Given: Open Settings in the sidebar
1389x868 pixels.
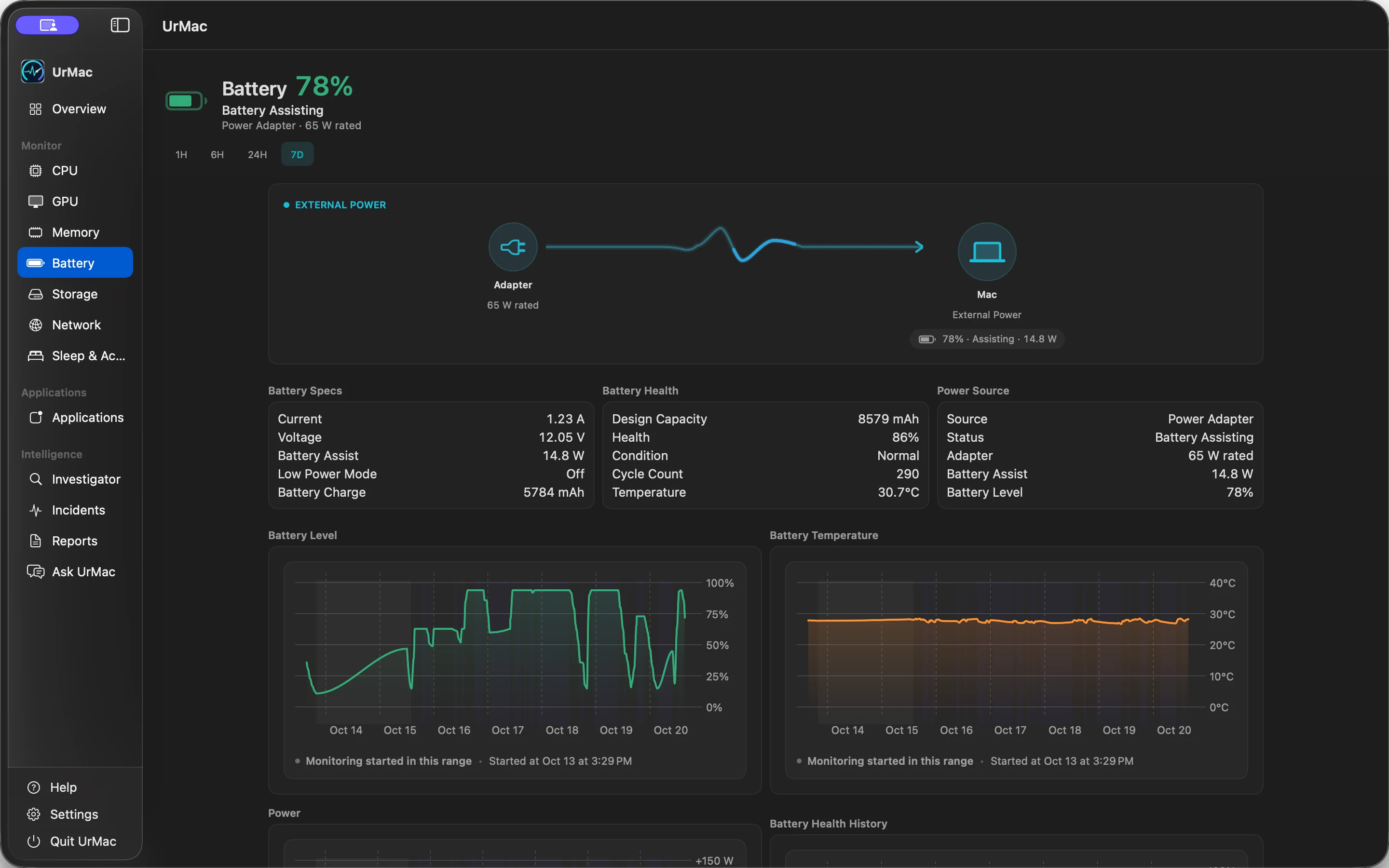Looking at the screenshot, I should (x=63, y=814).
